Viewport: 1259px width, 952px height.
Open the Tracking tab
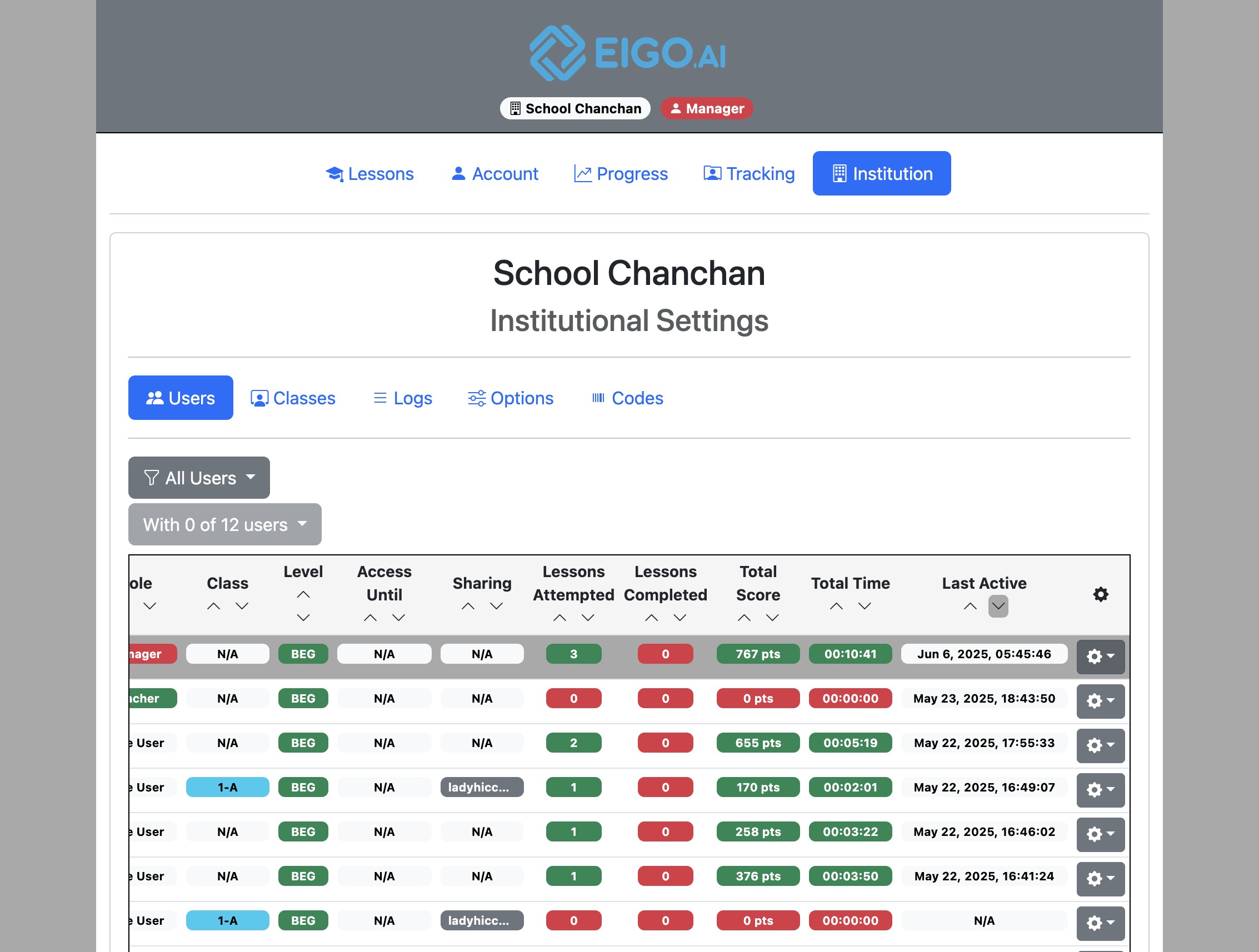(x=748, y=173)
